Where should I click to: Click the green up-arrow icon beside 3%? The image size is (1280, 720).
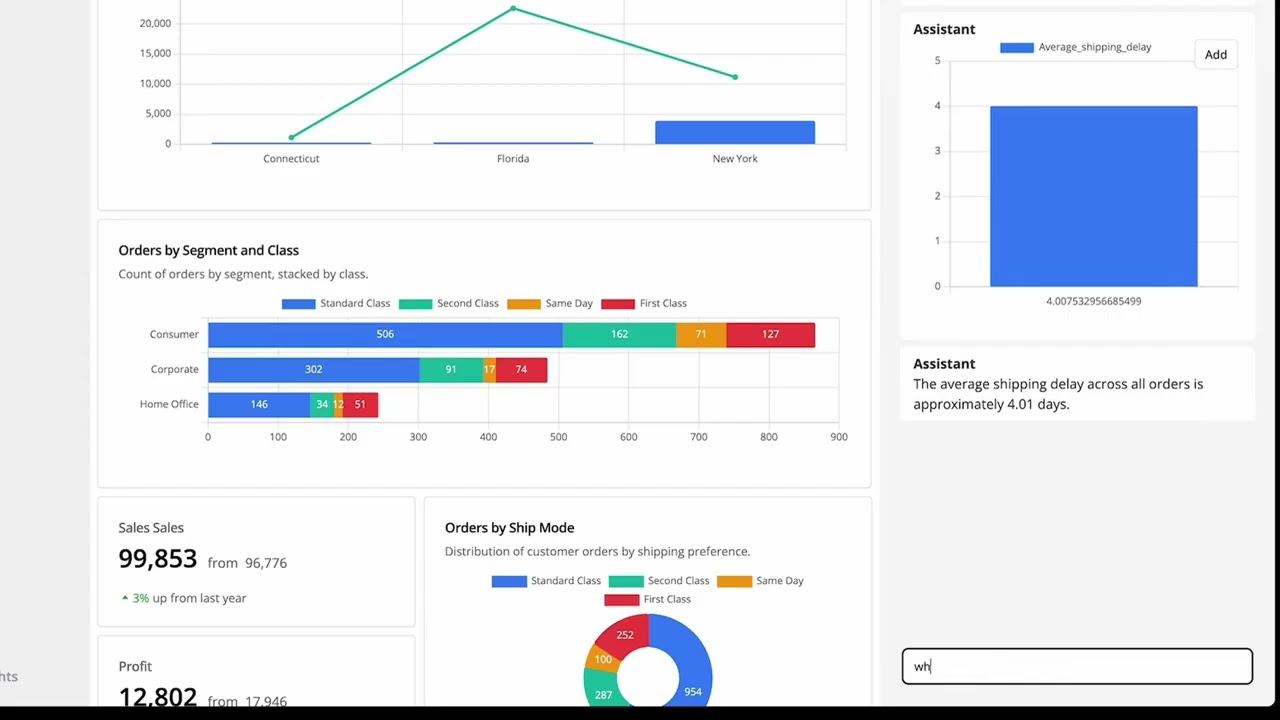(x=125, y=598)
